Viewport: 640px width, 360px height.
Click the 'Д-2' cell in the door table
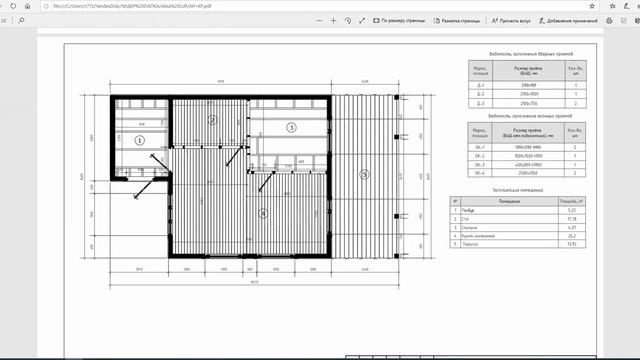tap(481, 94)
